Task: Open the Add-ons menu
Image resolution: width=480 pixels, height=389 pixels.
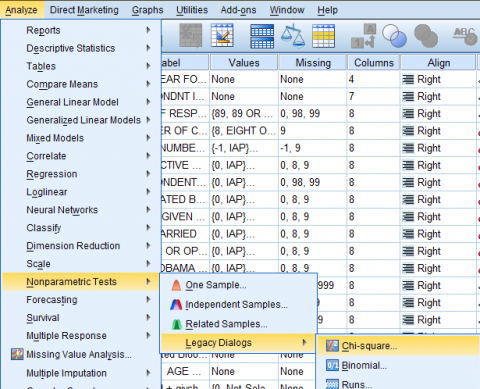Action: pyautogui.click(x=238, y=10)
